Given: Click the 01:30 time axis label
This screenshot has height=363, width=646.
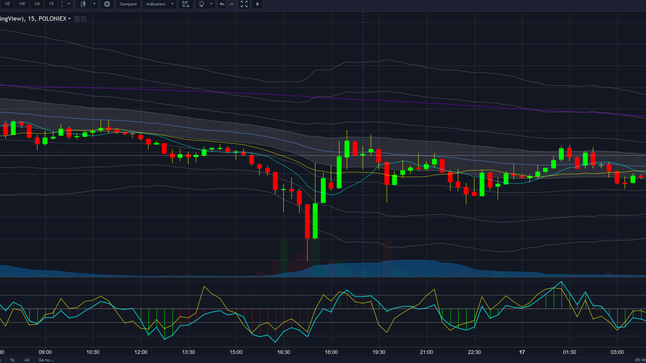Looking at the screenshot, I should [x=569, y=352].
